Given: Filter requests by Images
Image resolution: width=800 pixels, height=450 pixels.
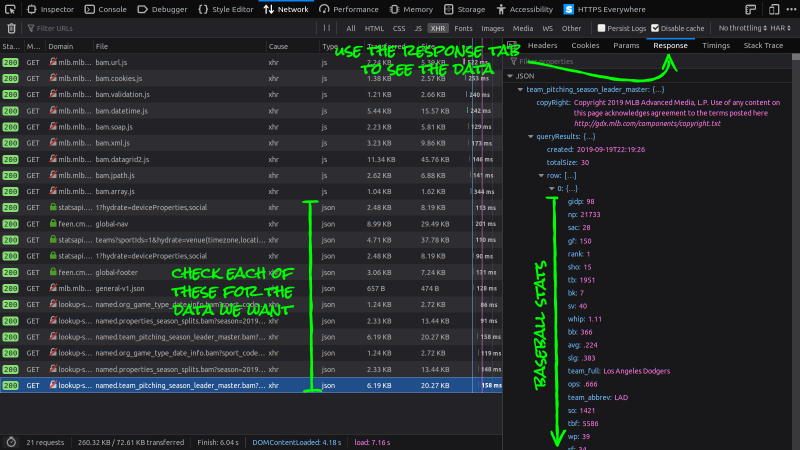Looking at the screenshot, I should pos(492,29).
